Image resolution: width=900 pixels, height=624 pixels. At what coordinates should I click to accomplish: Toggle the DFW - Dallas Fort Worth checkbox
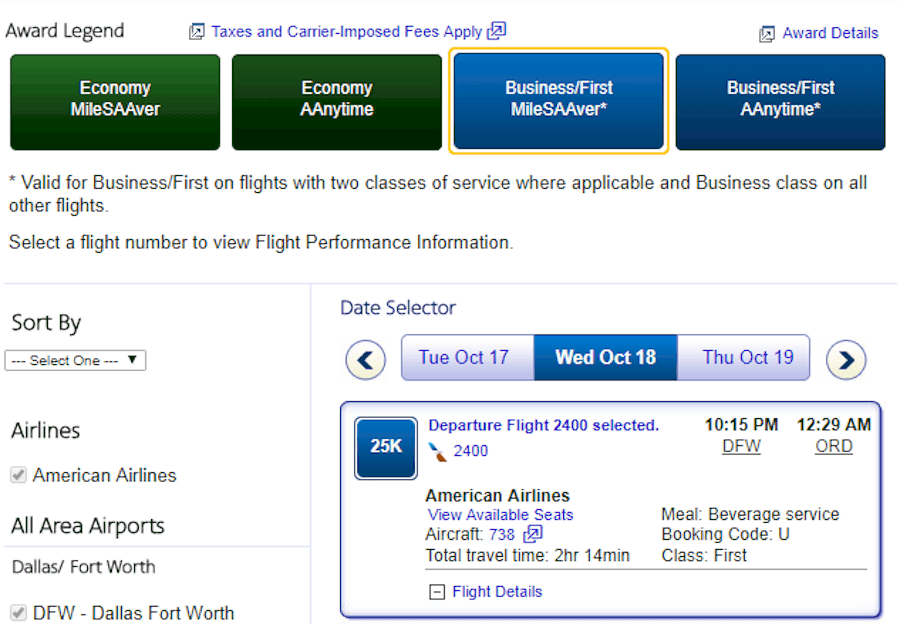[x=19, y=613]
